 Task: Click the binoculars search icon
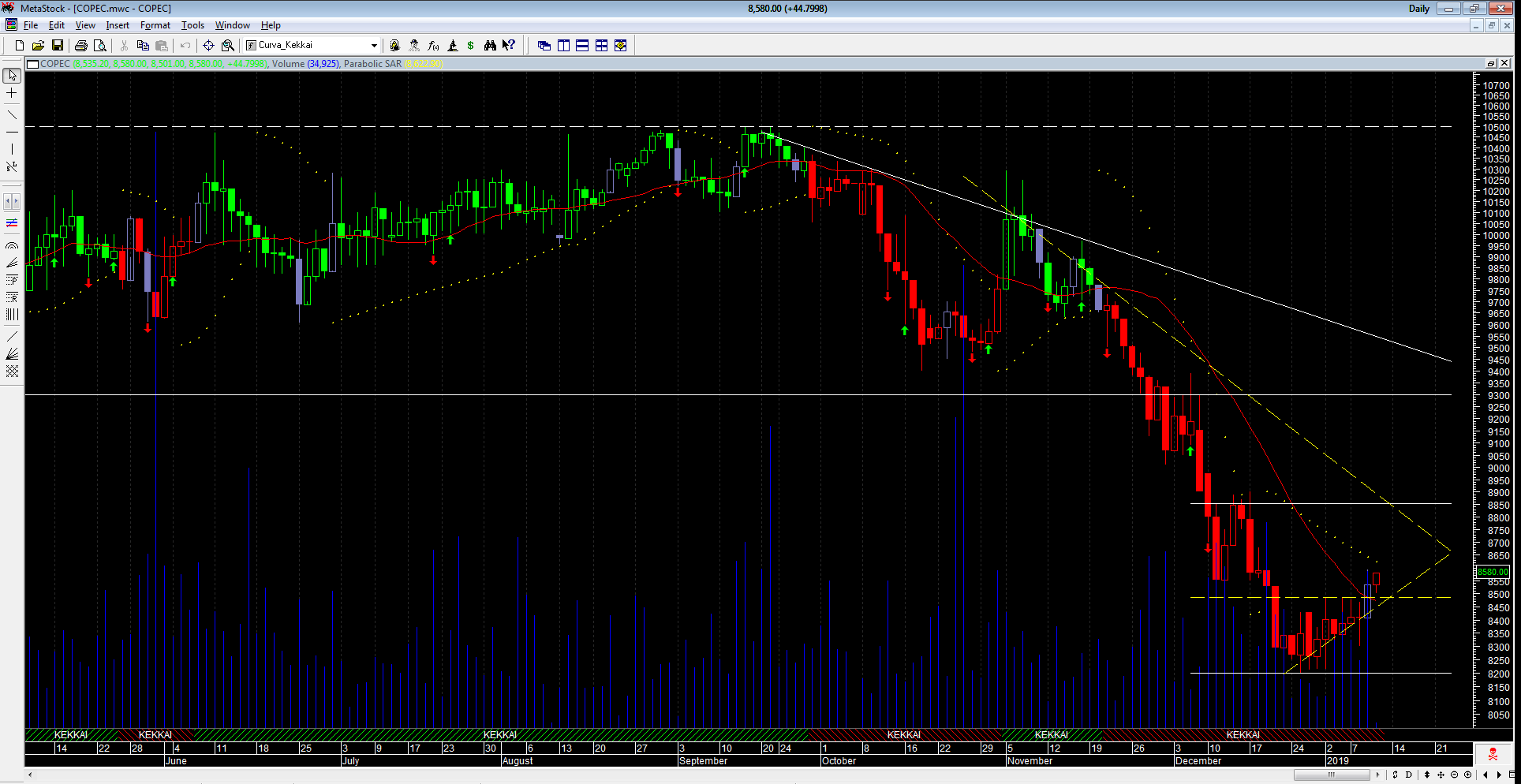click(490, 46)
